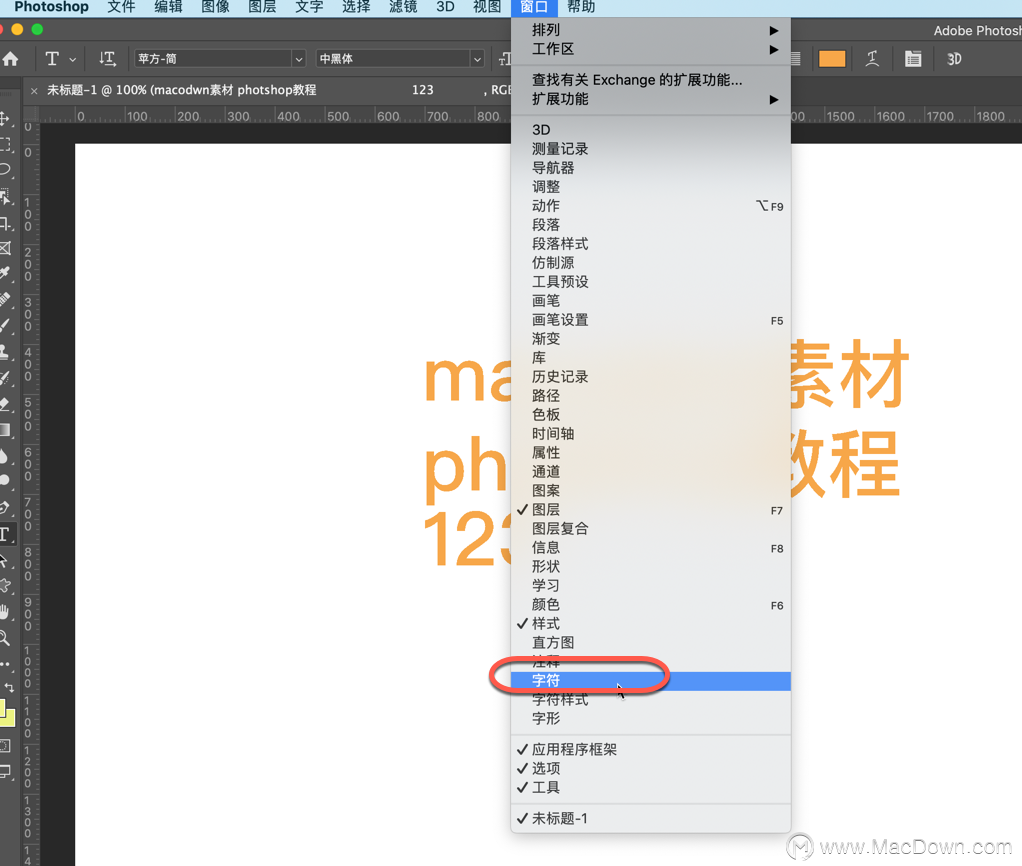
Task: Choose 段落 from the Window menu
Action: [x=650, y=225]
